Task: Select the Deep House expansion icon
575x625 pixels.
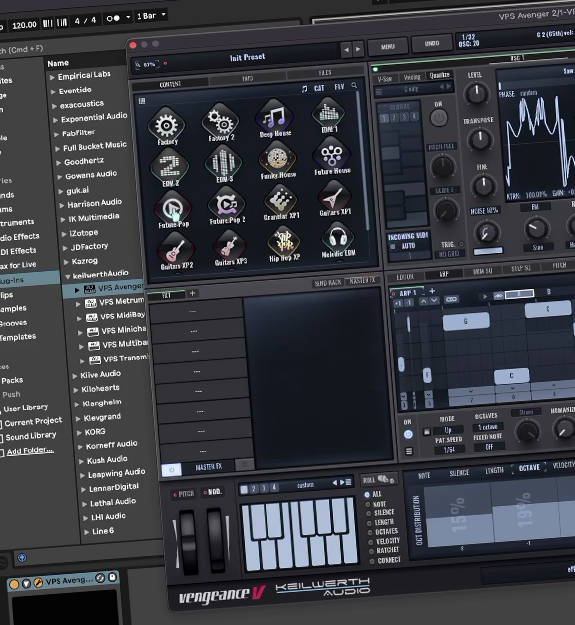Action: pyautogui.click(x=275, y=119)
